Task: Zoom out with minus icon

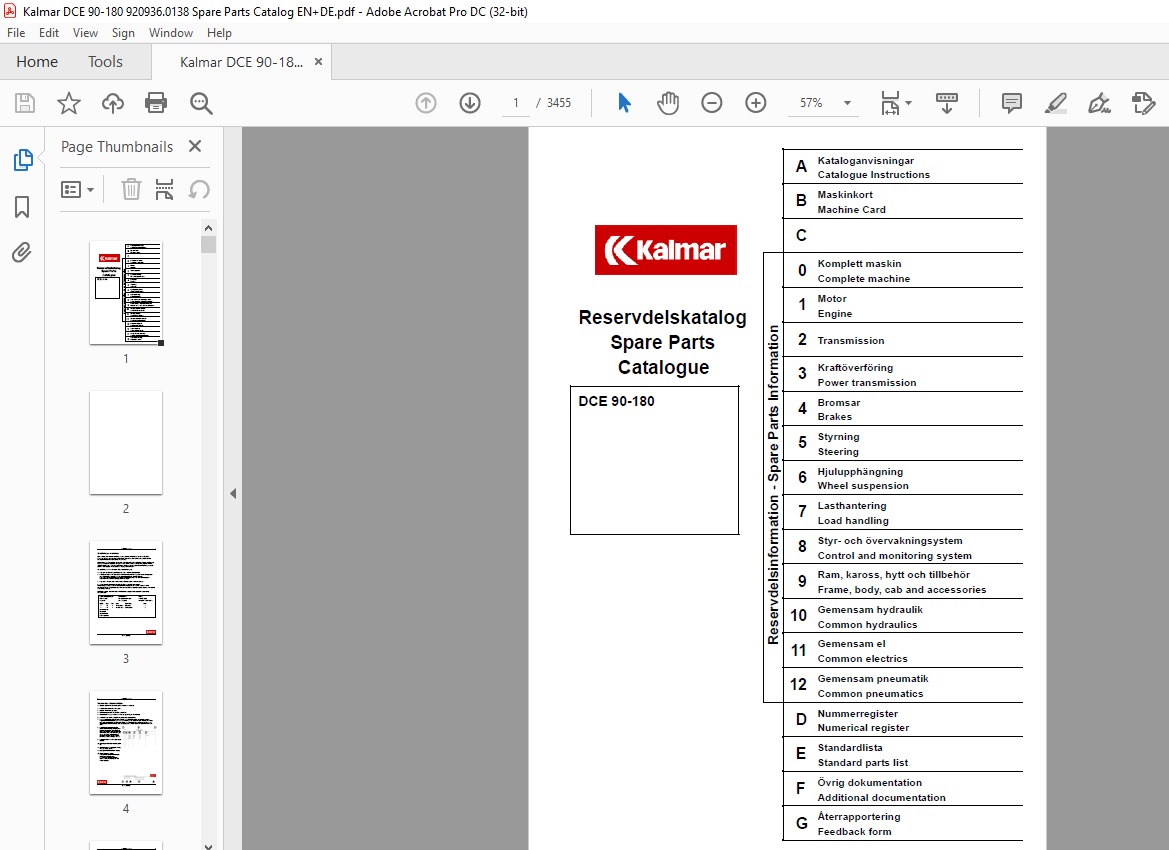Action: tap(712, 103)
